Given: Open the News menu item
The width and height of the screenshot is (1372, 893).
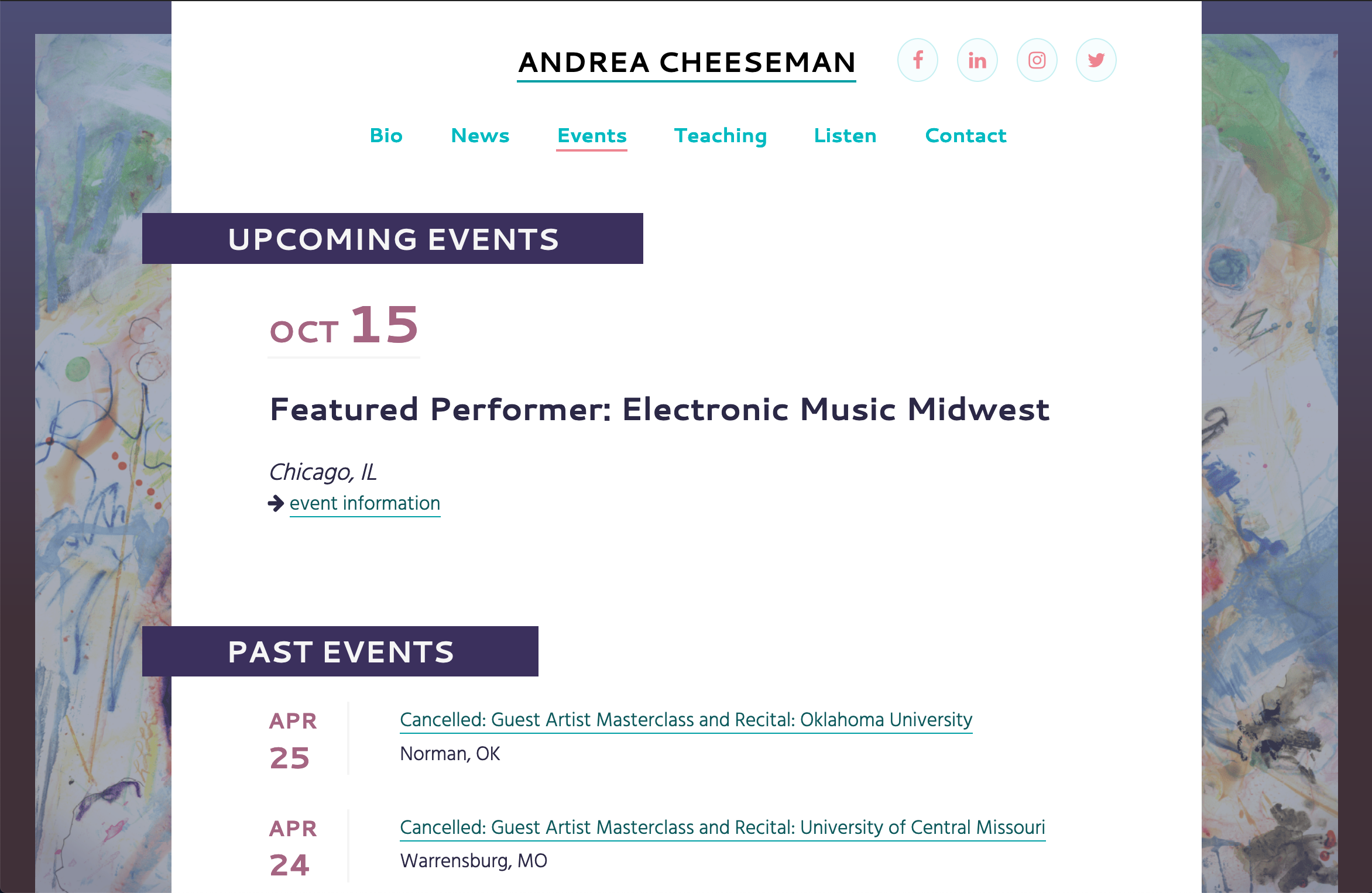Looking at the screenshot, I should click(x=480, y=136).
